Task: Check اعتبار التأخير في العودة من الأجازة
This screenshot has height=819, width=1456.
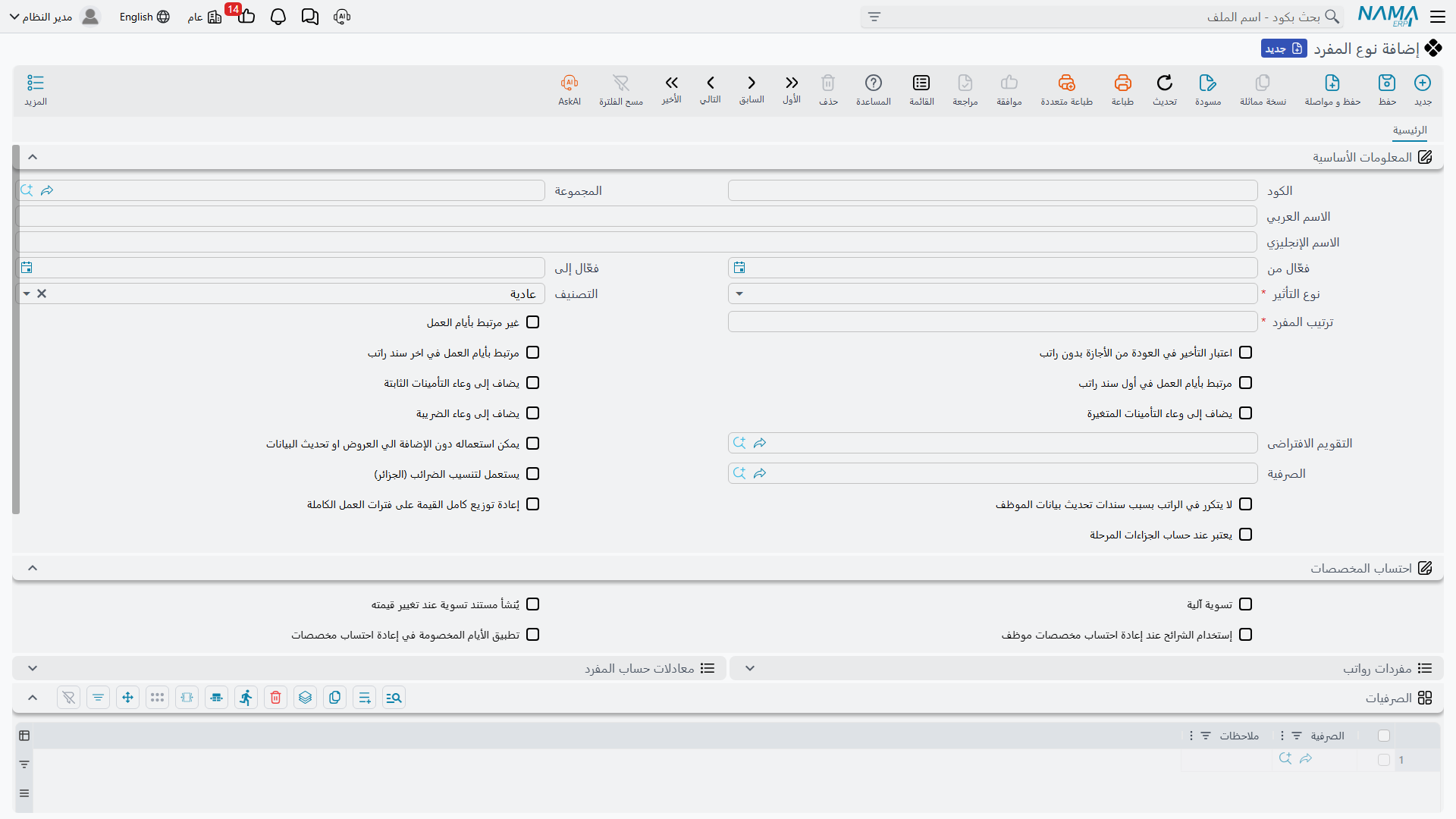Action: tap(1246, 353)
